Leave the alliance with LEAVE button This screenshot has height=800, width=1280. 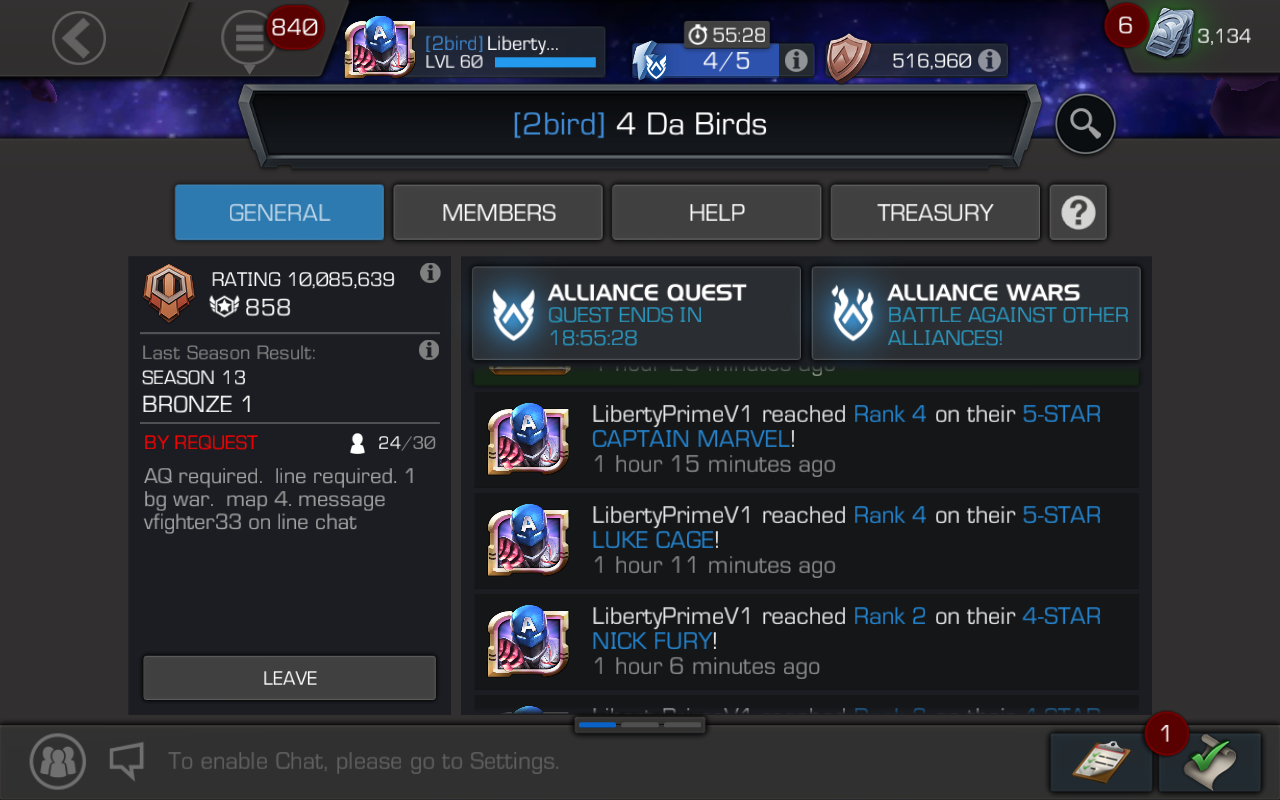(x=290, y=678)
